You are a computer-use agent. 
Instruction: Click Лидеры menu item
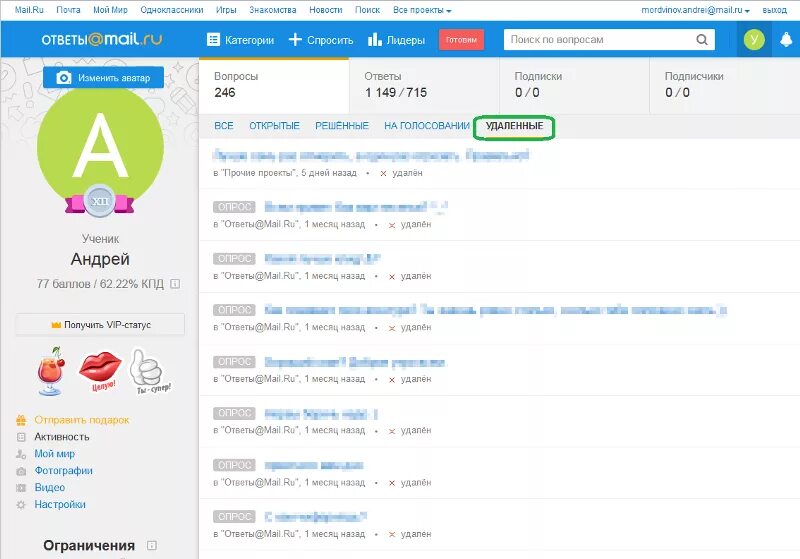pos(406,40)
